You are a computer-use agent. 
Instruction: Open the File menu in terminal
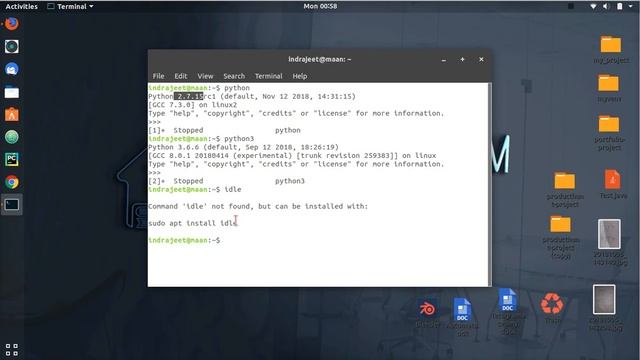click(158, 76)
